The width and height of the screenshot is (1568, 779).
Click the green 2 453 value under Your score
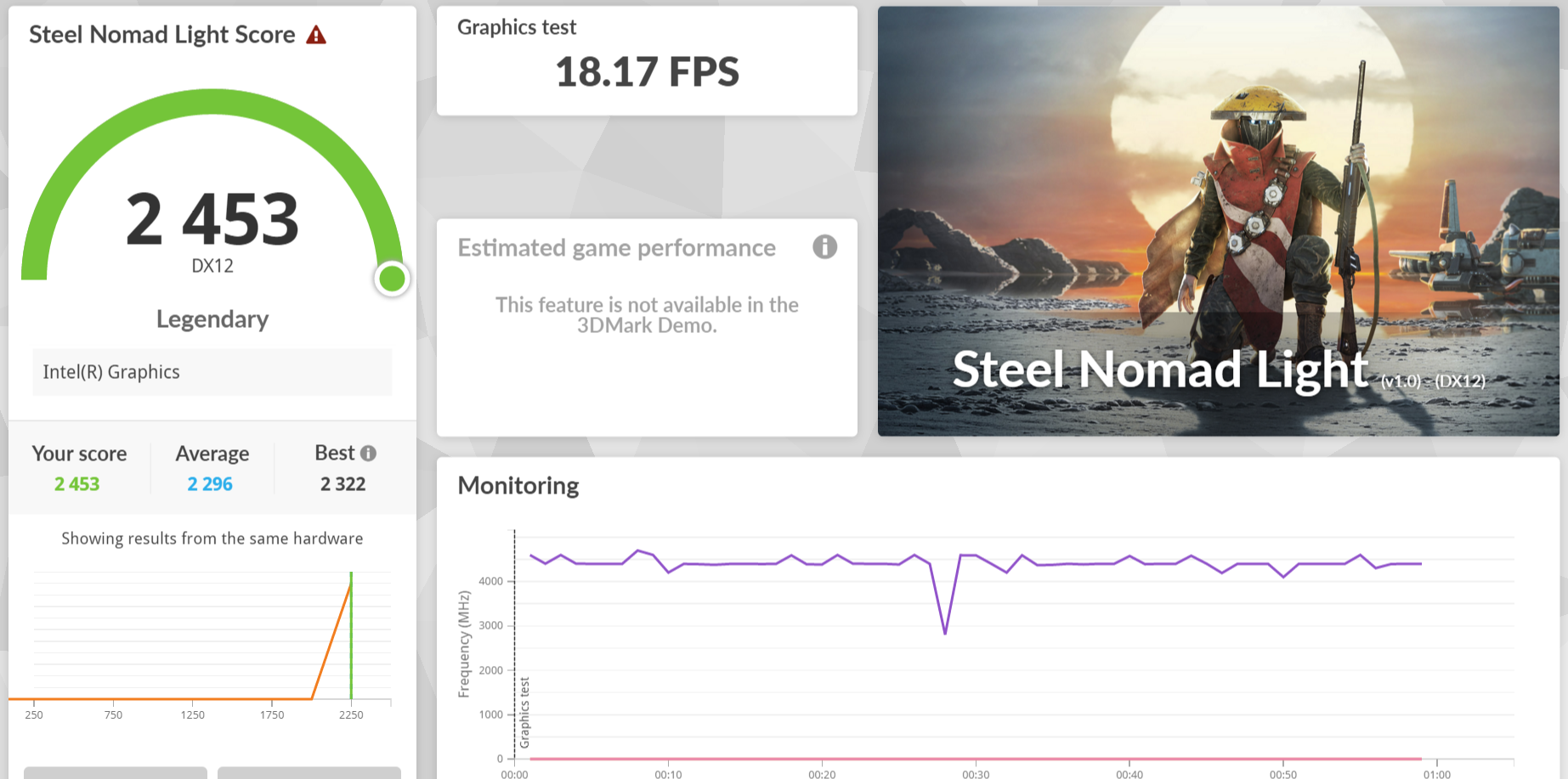[77, 484]
